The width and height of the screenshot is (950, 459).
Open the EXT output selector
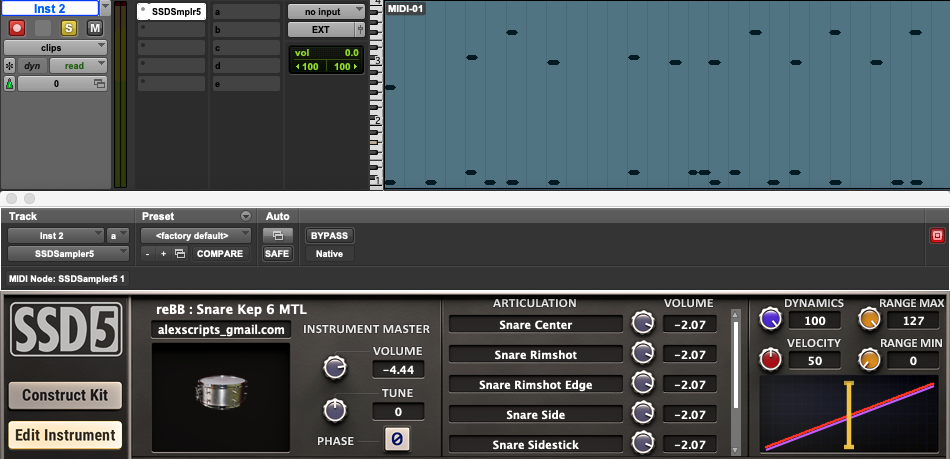[321, 30]
